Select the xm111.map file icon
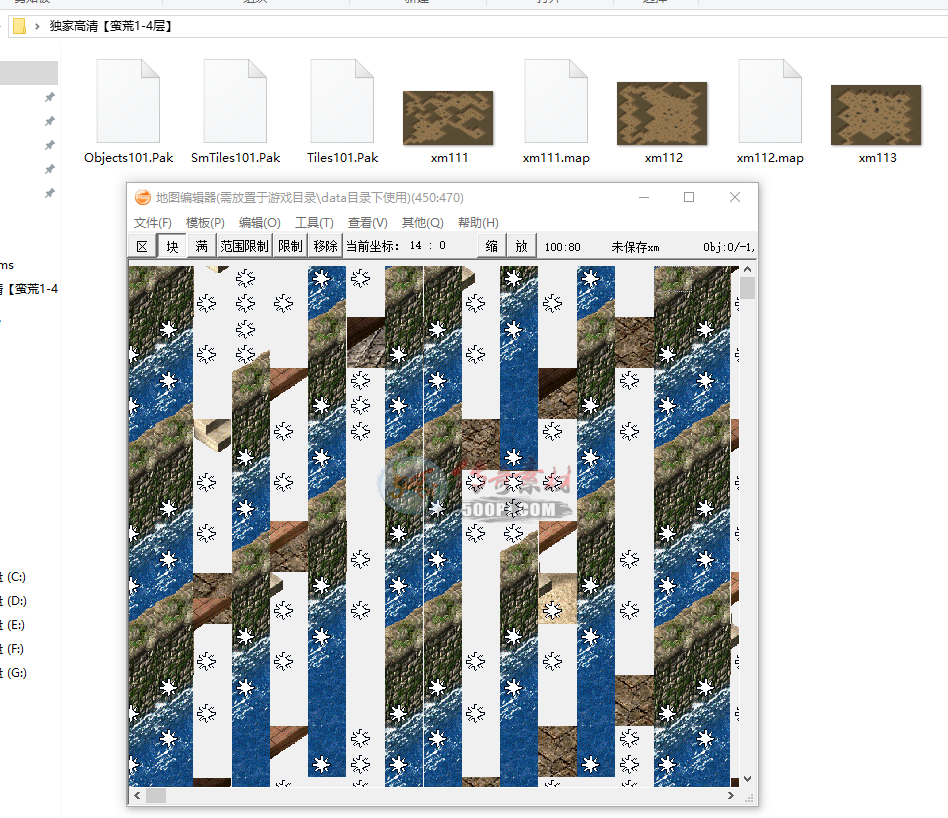This screenshot has height=818, width=948. coord(556,101)
